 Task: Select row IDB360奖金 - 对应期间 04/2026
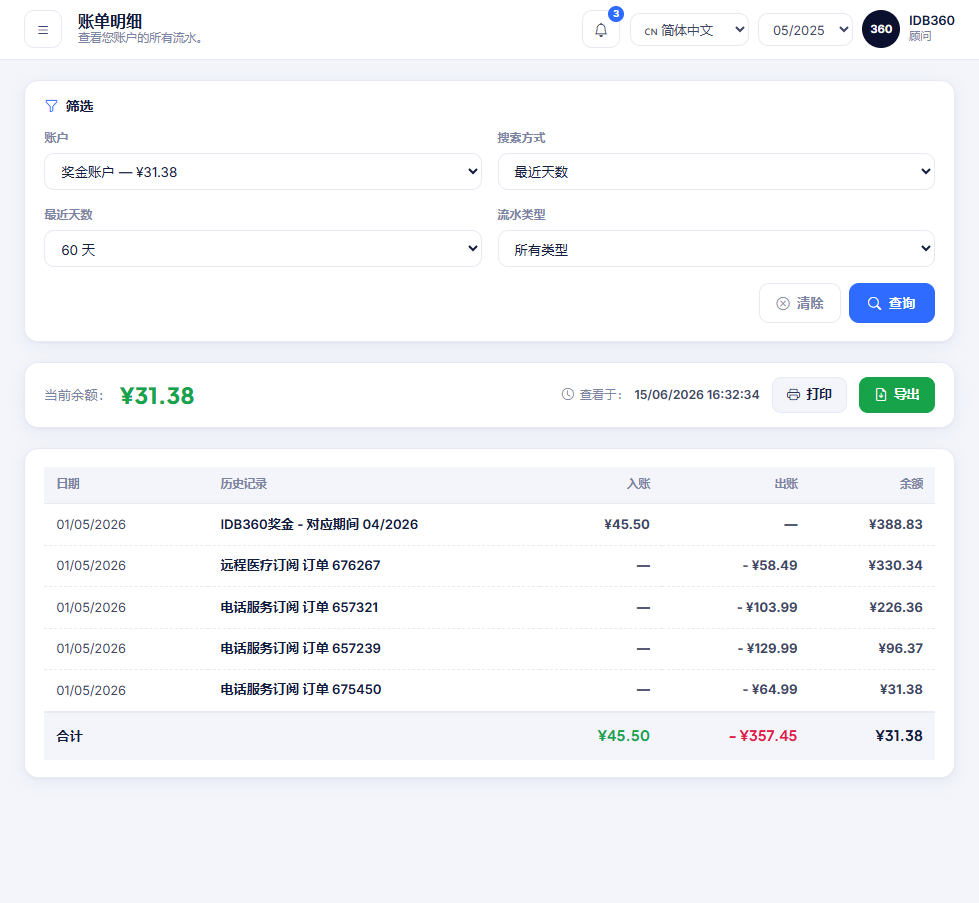[490, 525]
